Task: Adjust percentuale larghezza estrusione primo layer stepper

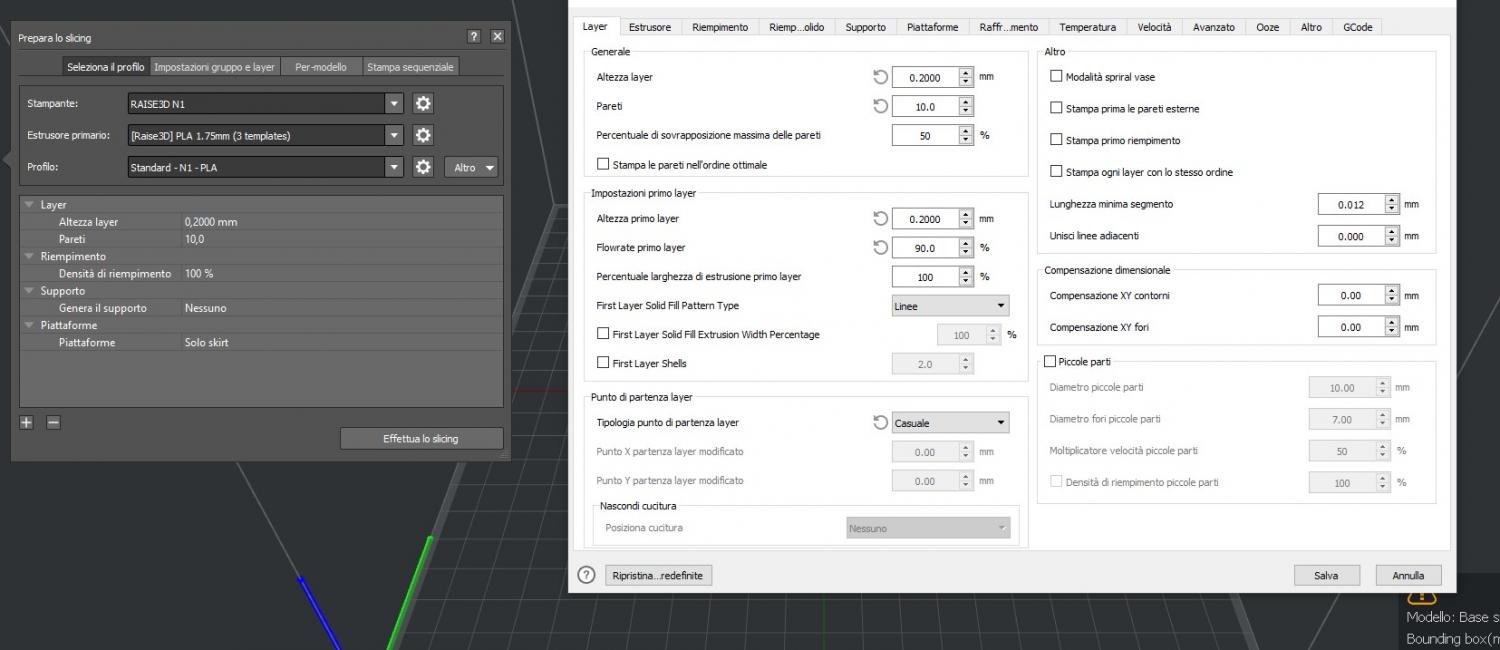Action: (965, 277)
